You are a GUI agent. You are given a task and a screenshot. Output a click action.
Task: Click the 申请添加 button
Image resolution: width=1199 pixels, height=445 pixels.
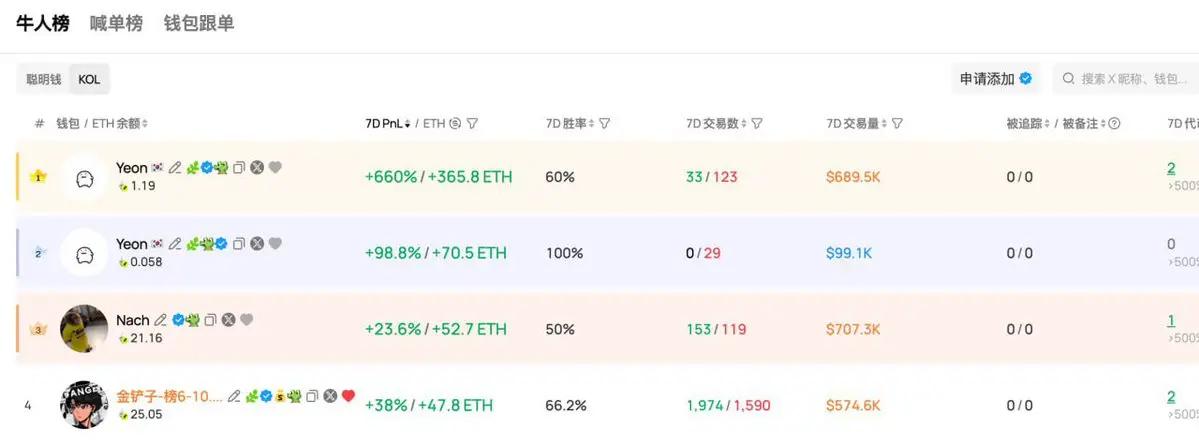pos(996,79)
